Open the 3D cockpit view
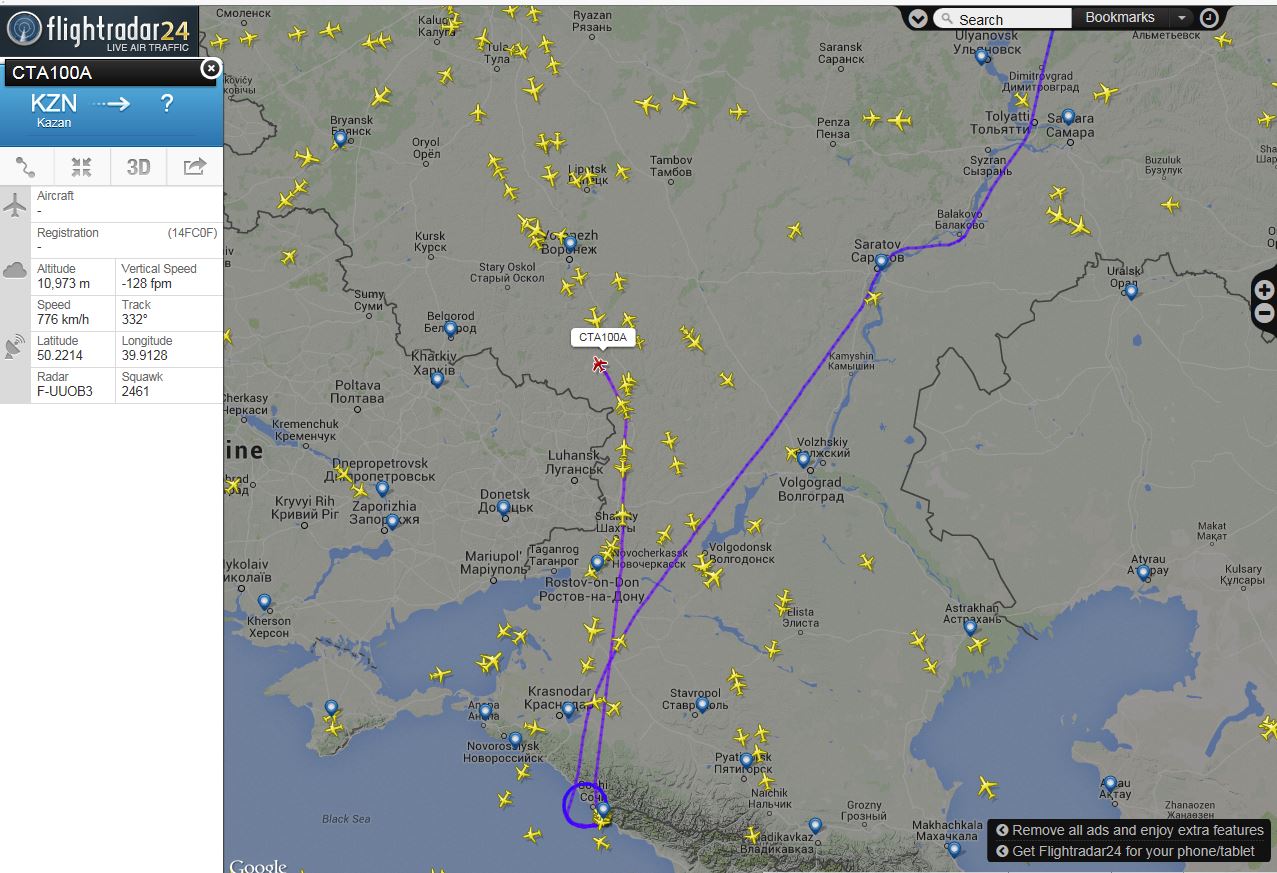The image size is (1277, 873). [x=138, y=167]
